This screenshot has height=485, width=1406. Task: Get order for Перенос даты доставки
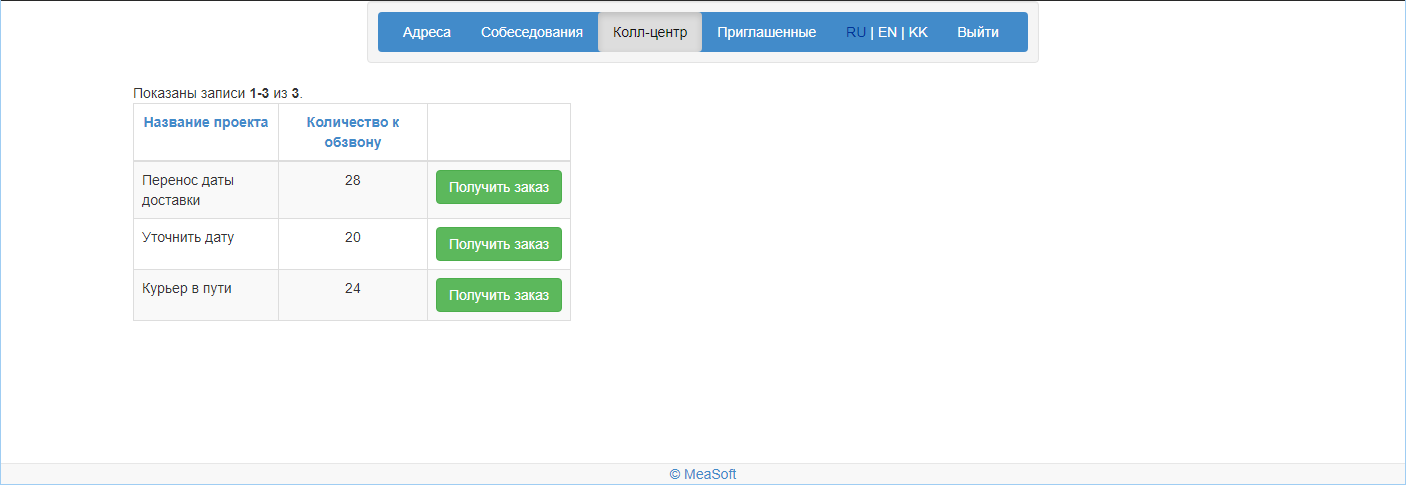pos(499,187)
